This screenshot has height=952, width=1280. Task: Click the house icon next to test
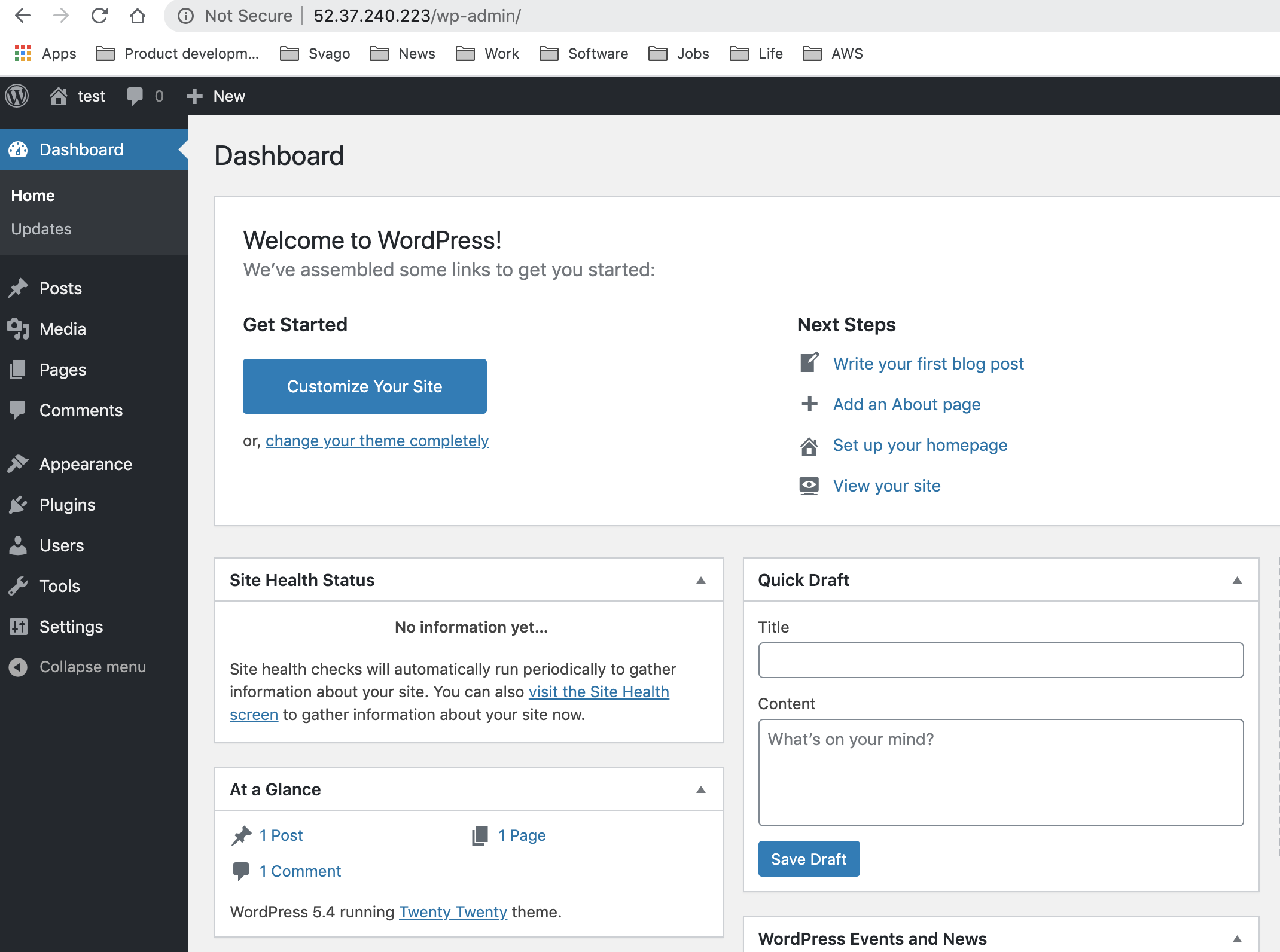[59, 96]
